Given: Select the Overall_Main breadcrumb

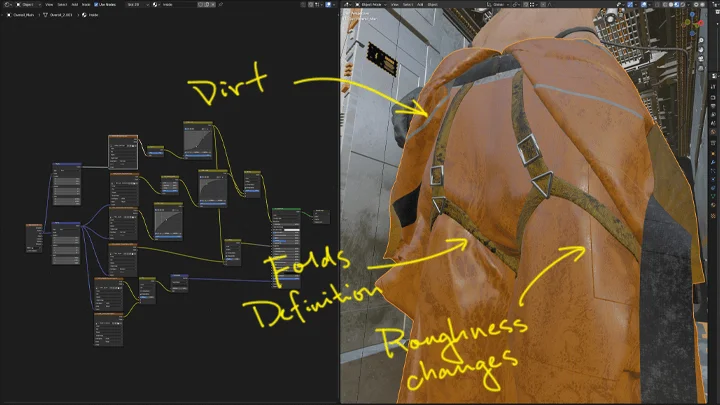Looking at the screenshot, I should 21,15.
